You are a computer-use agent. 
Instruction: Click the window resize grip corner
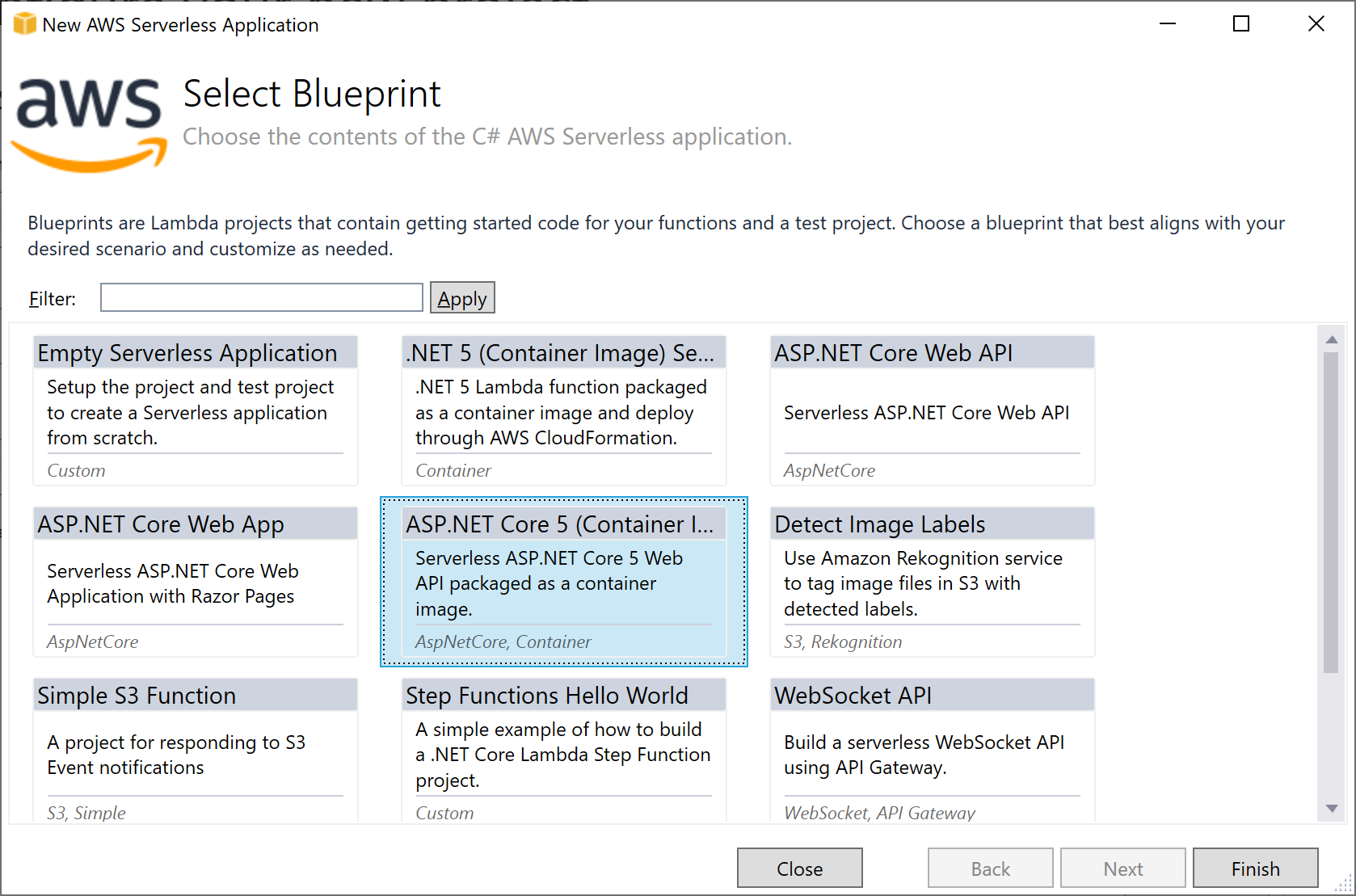tap(1342, 883)
